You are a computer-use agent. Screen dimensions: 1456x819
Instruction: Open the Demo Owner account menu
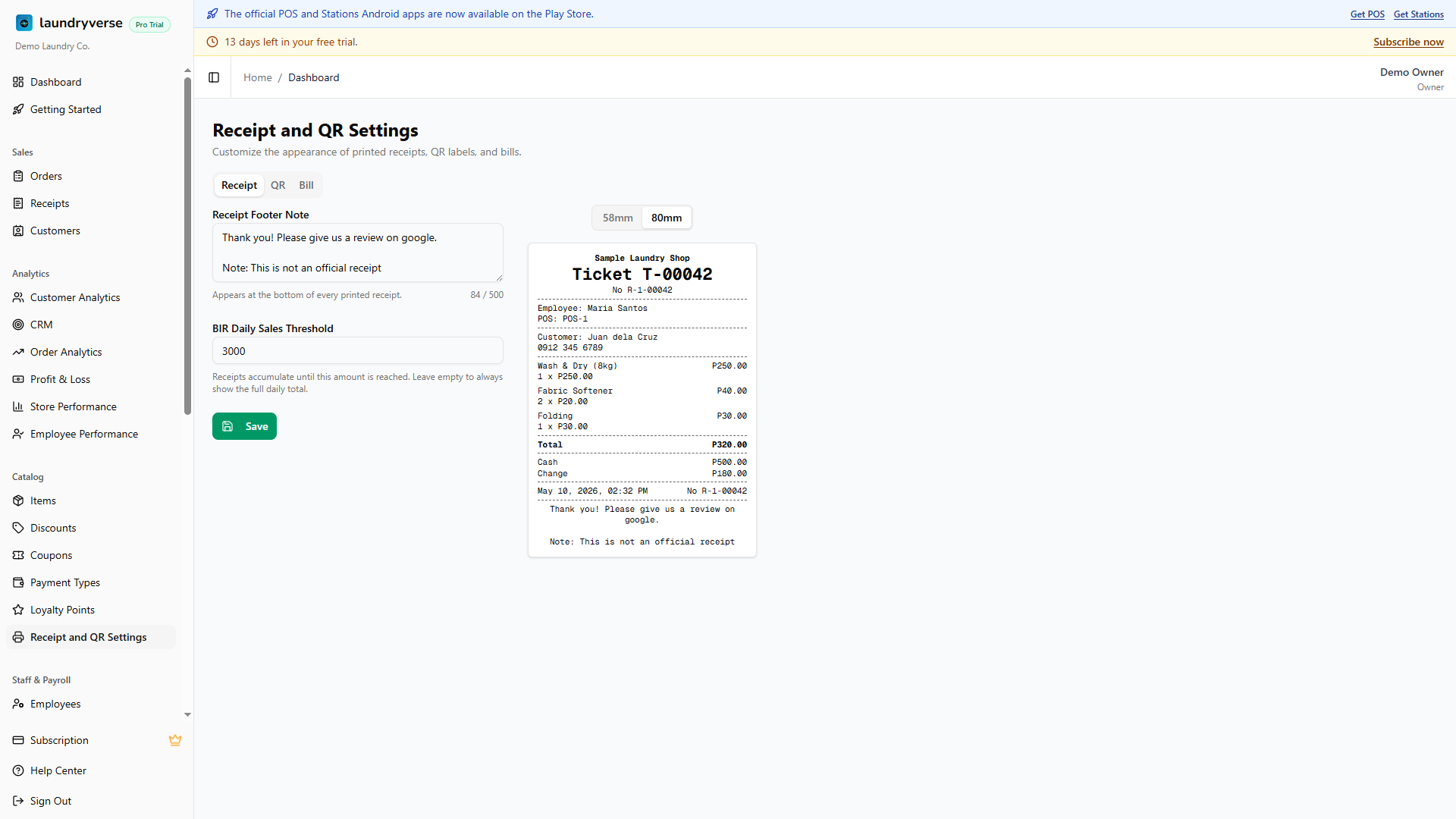pyautogui.click(x=1411, y=78)
